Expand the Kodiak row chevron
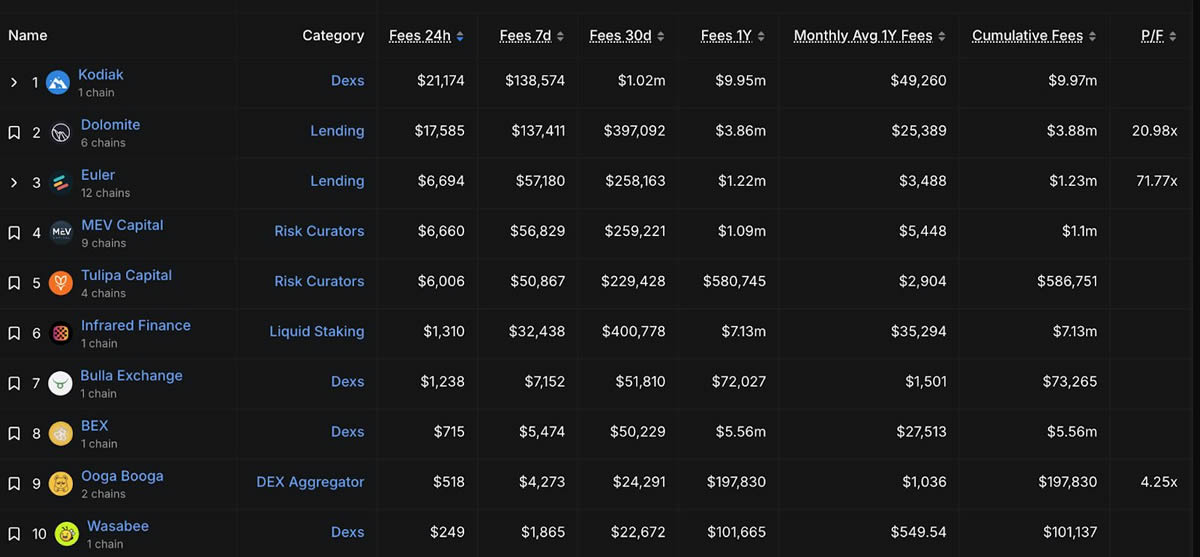Screen dimensions: 1200x557 pos(14,82)
